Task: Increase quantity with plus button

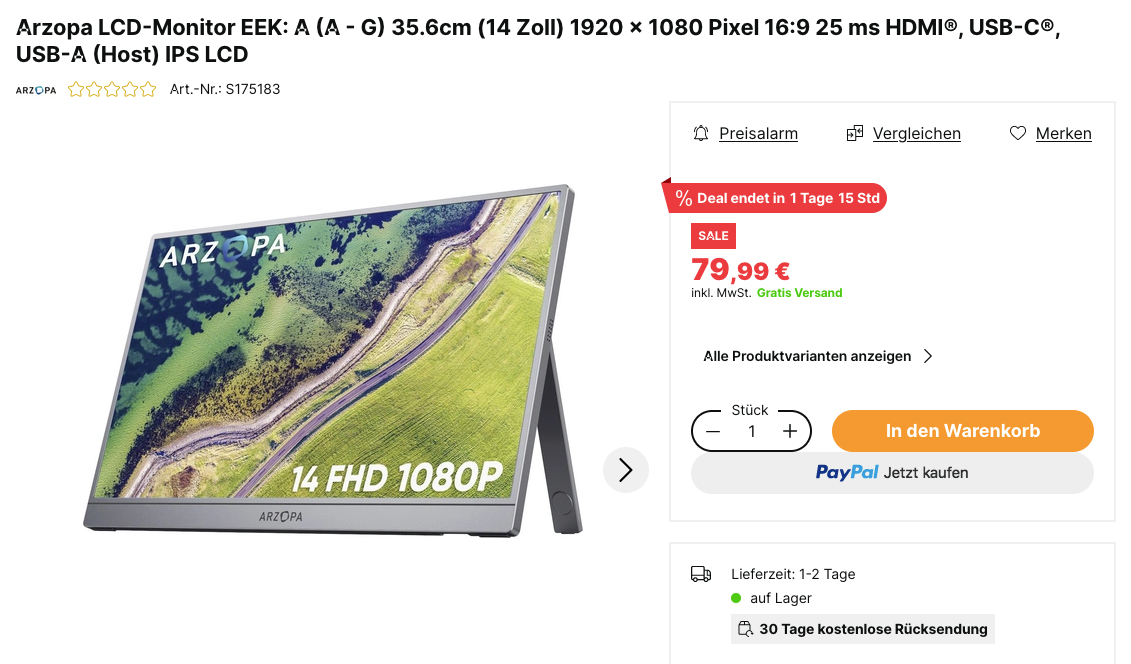Action: click(790, 431)
